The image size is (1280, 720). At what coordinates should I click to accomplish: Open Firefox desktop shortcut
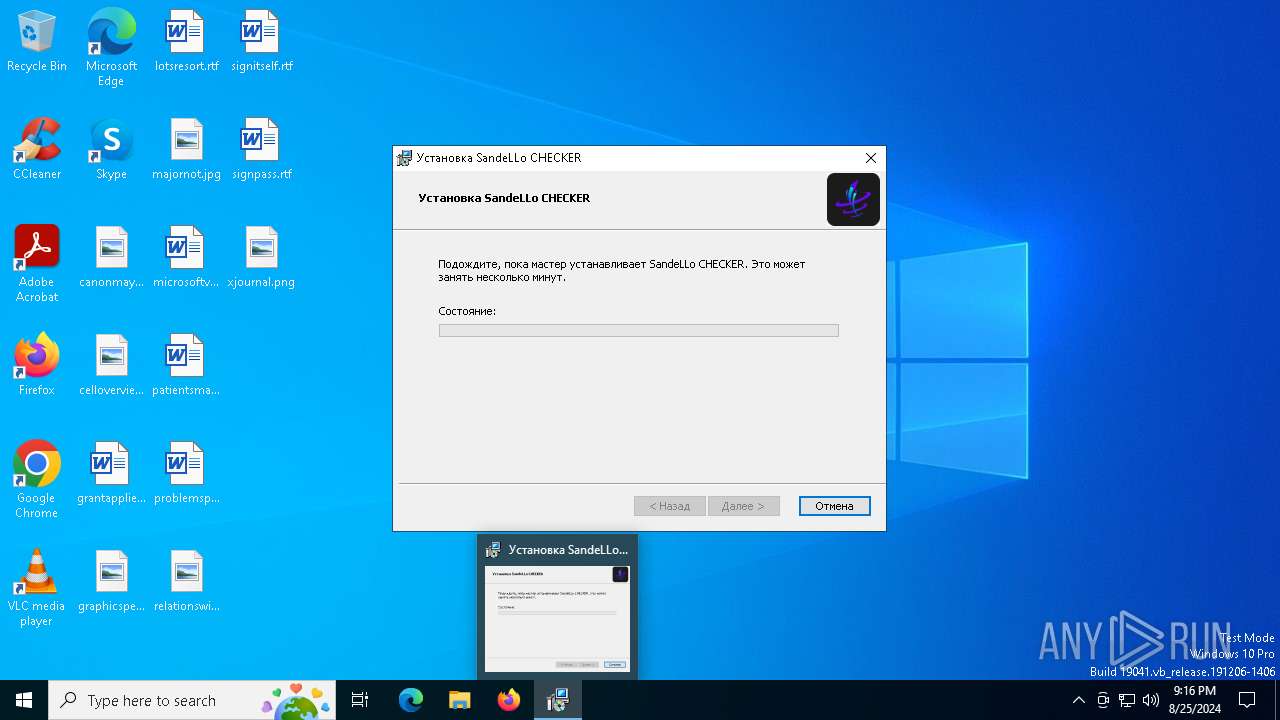click(x=37, y=365)
